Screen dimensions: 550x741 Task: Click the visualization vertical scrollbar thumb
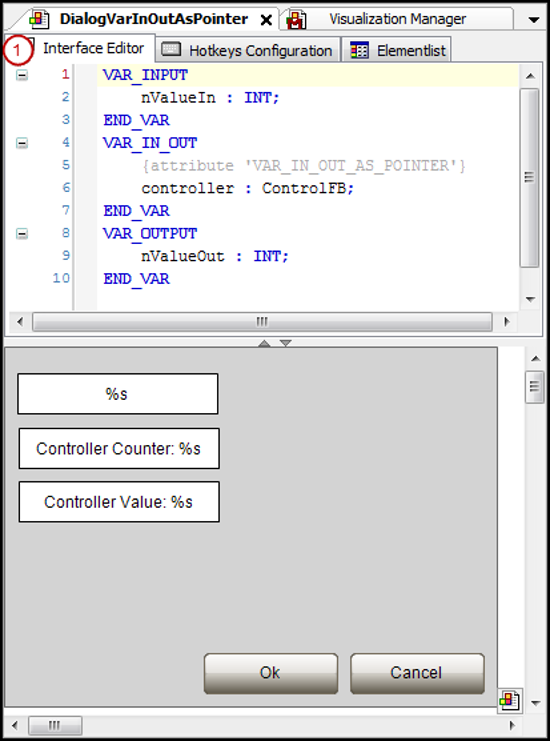coord(534,387)
